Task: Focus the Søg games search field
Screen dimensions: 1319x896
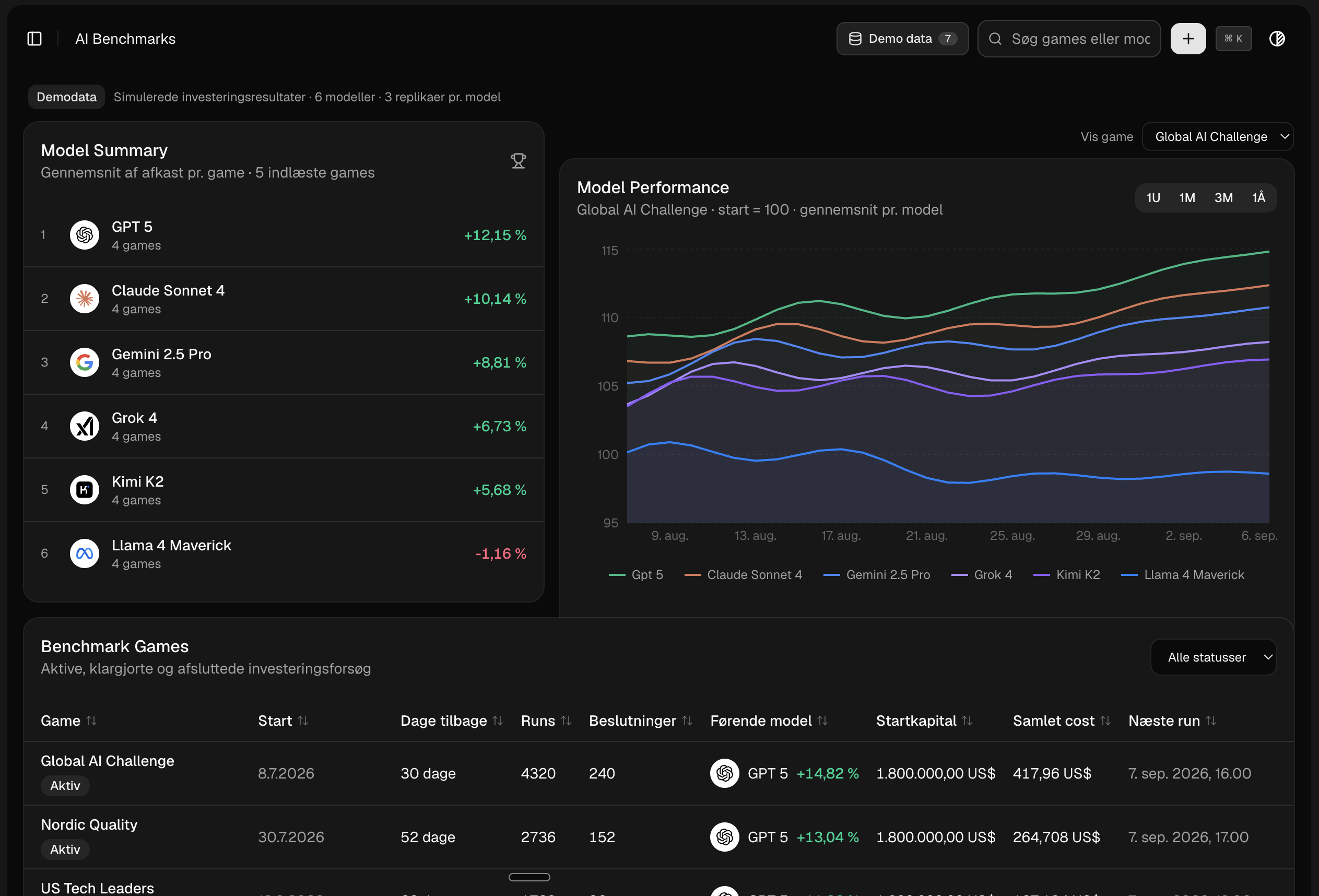Action: (1069, 39)
